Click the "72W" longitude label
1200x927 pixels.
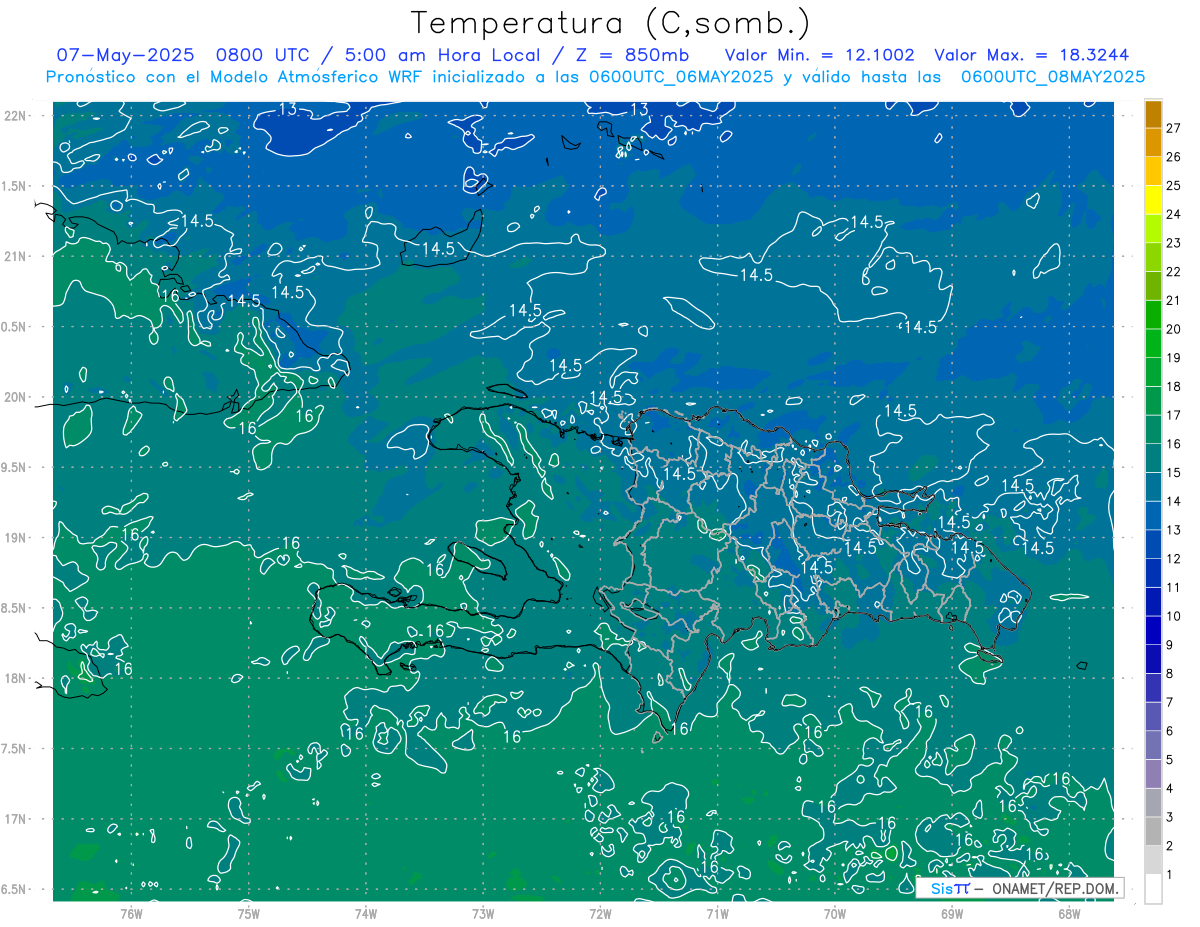click(x=600, y=914)
